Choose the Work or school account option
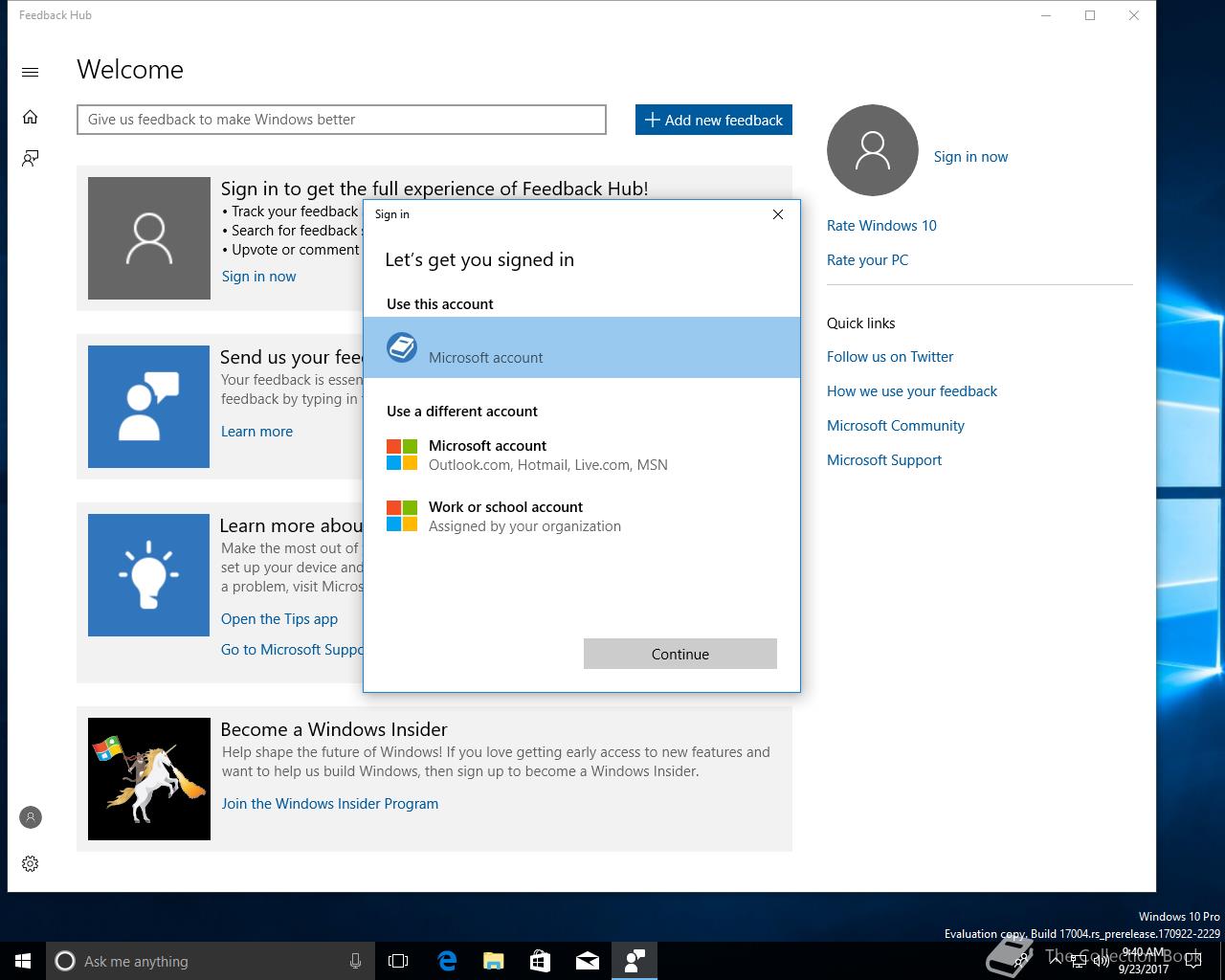 pyautogui.click(x=582, y=516)
